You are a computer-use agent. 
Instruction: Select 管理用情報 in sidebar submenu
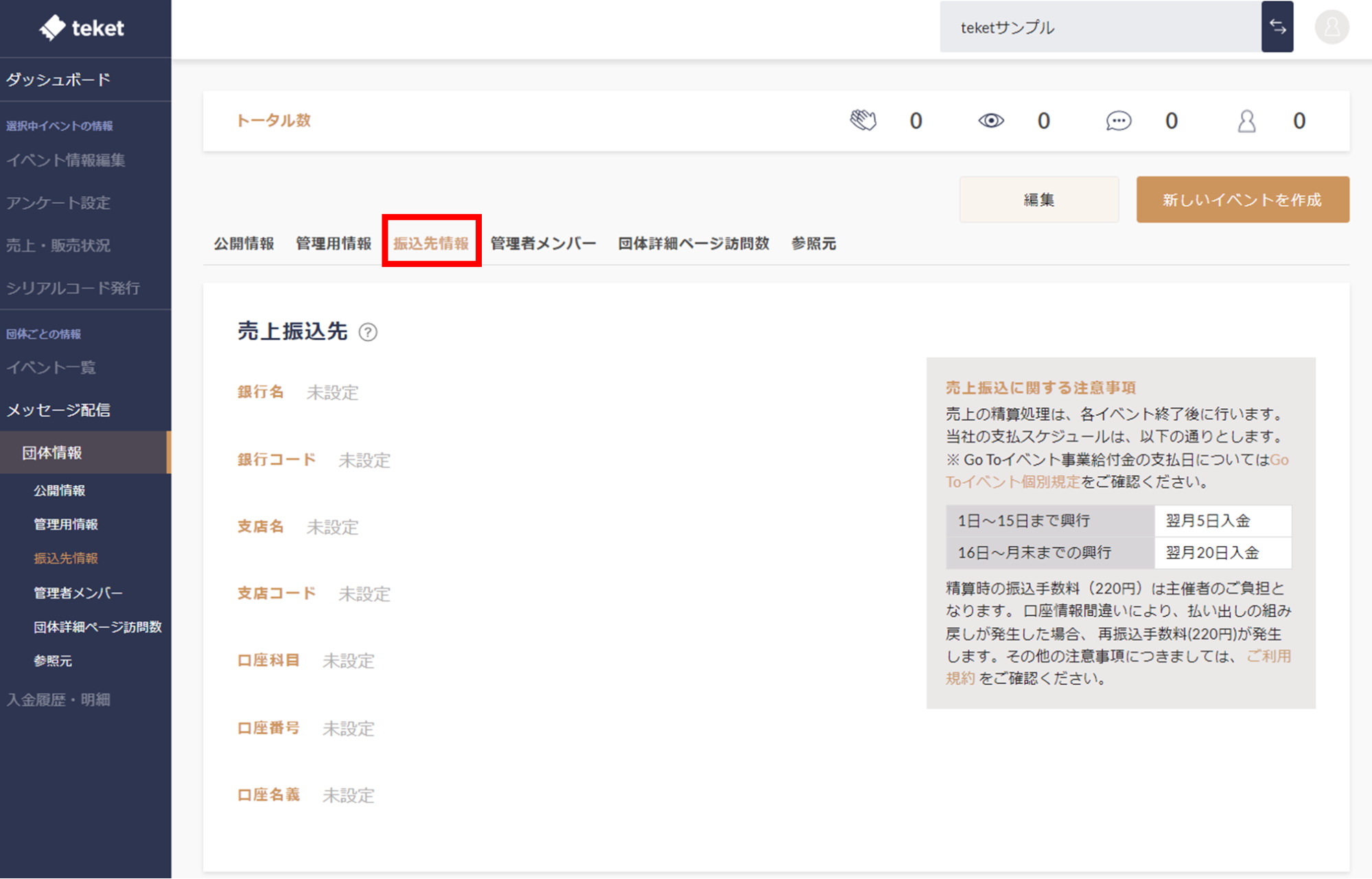pyautogui.click(x=66, y=524)
